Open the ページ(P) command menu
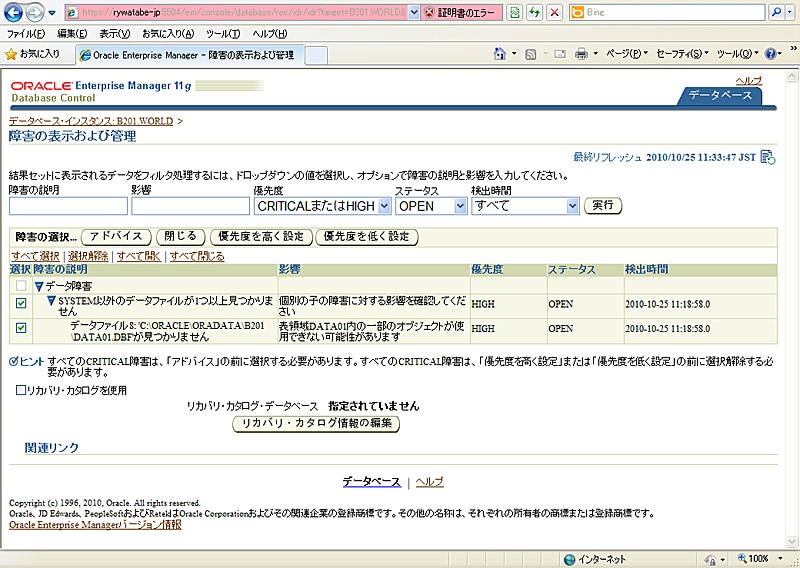Screen dimensions: 800x568 [627, 54]
